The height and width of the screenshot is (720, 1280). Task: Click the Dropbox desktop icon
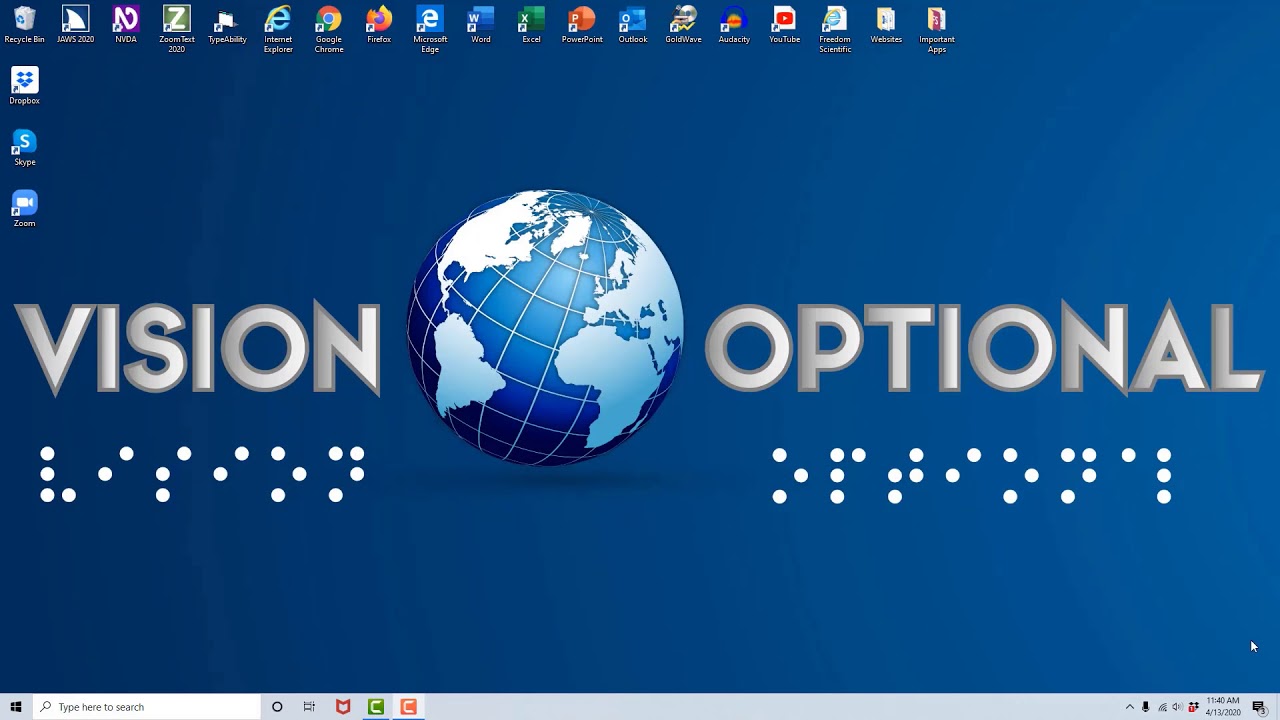click(24, 86)
